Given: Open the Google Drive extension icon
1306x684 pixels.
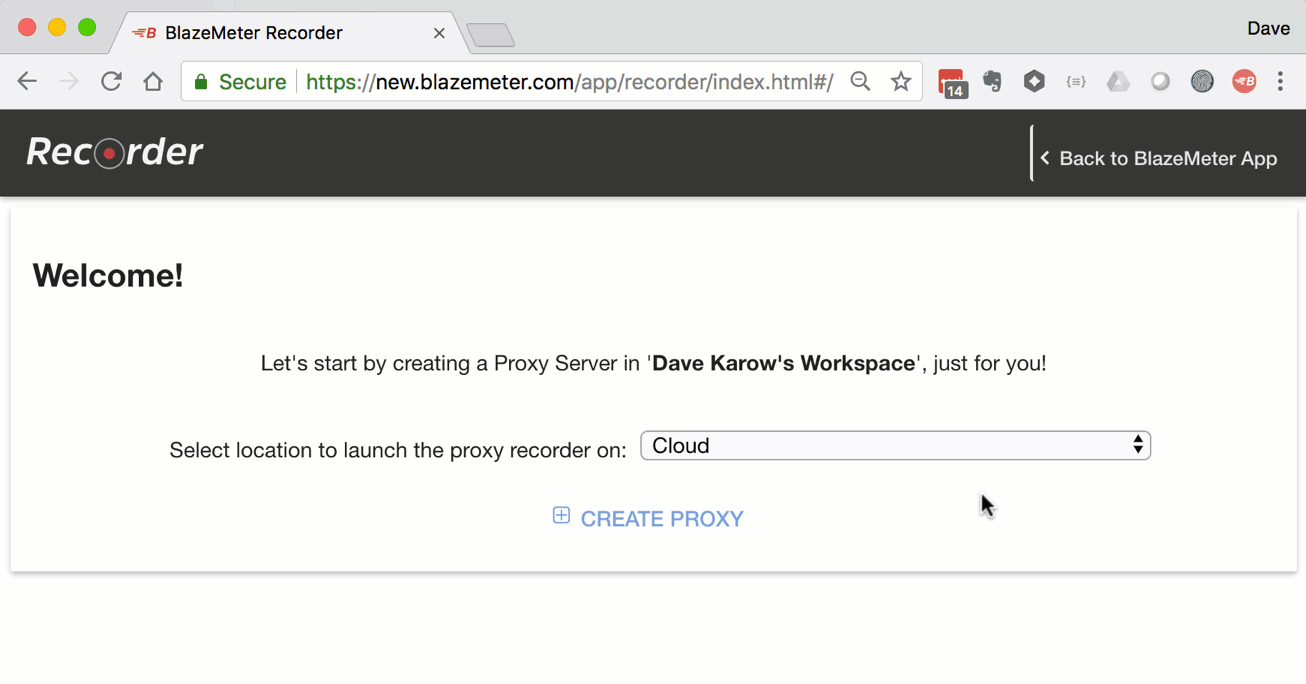Looking at the screenshot, I should (1118, 81).
